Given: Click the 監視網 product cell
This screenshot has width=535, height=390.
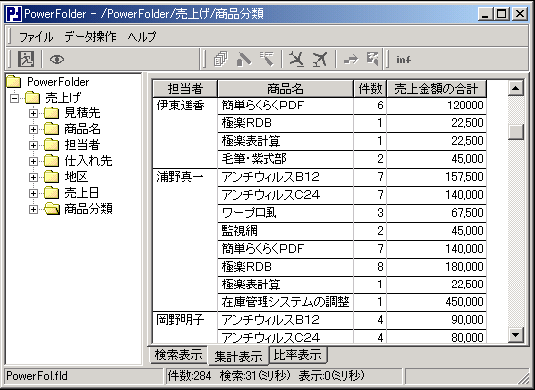Looking at the screenshot, I should coord(285,231).
